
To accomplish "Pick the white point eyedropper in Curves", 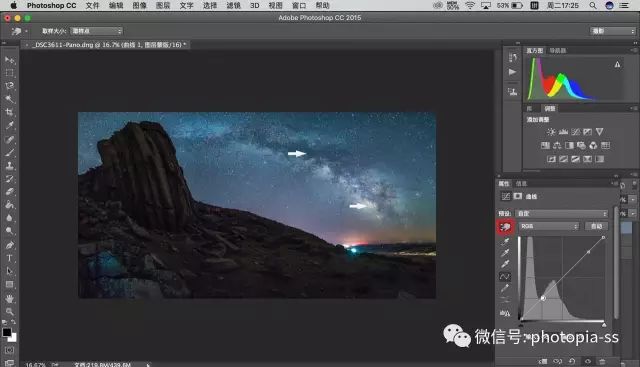I will (x=505, y=264).
